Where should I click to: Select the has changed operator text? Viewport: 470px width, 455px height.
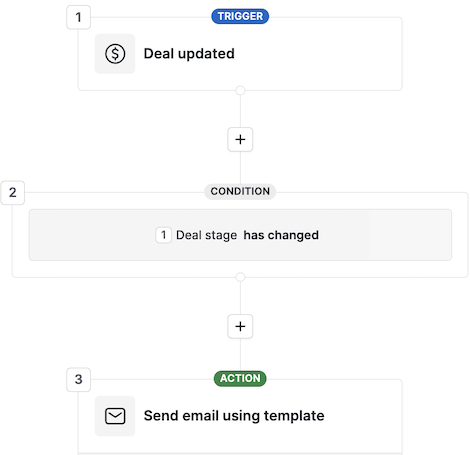pyautogui.click(x=281, y=235)
